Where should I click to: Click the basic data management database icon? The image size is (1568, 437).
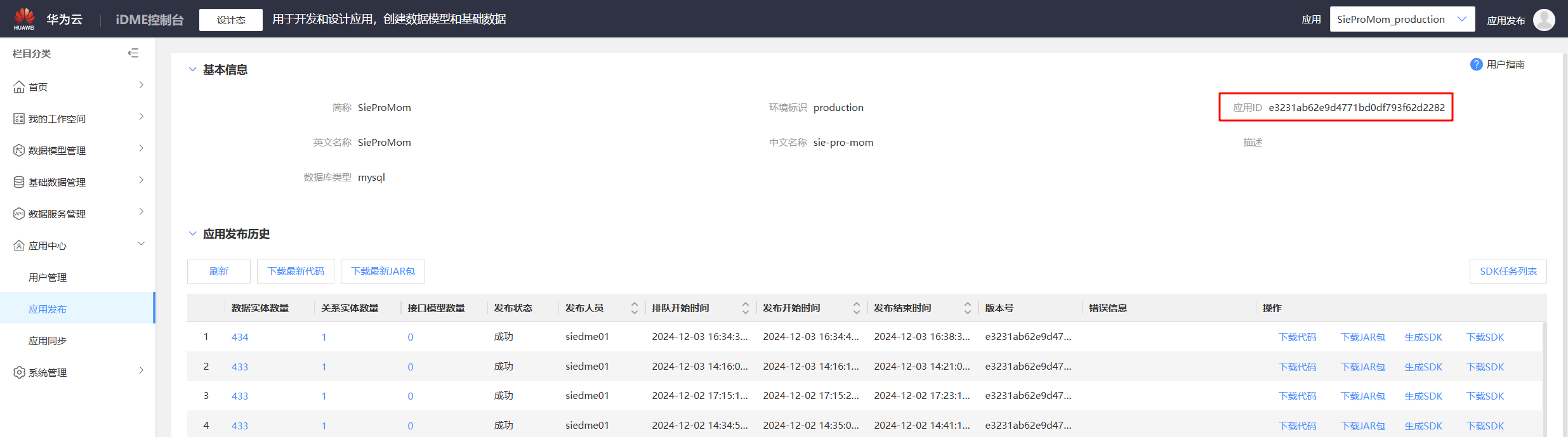19,182
